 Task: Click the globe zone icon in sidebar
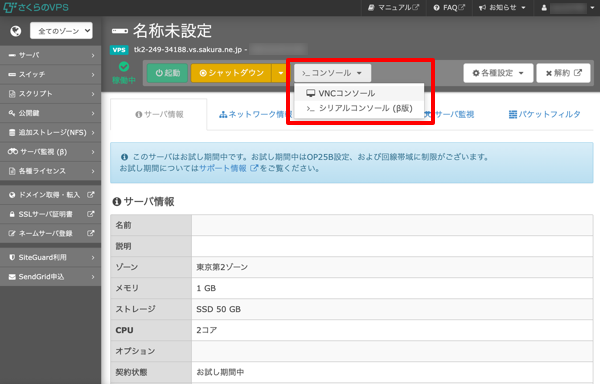16,31
